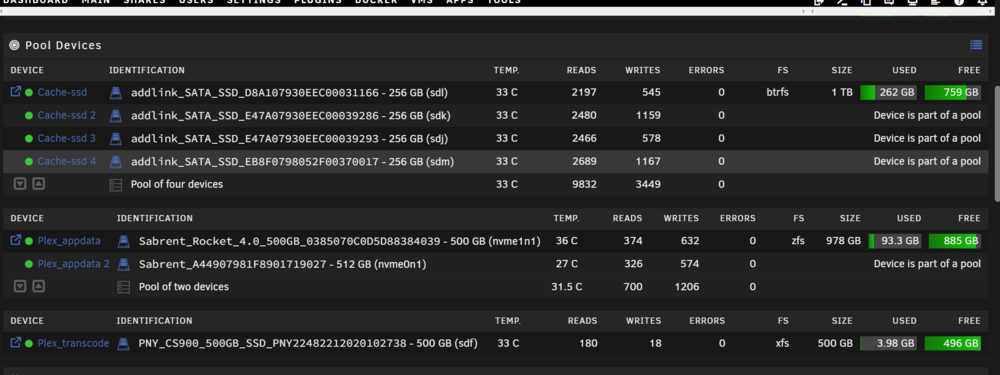The image size is (1000, 375).
Task: Click the green status dot for Cache-ssd
Action: [29, 92]
